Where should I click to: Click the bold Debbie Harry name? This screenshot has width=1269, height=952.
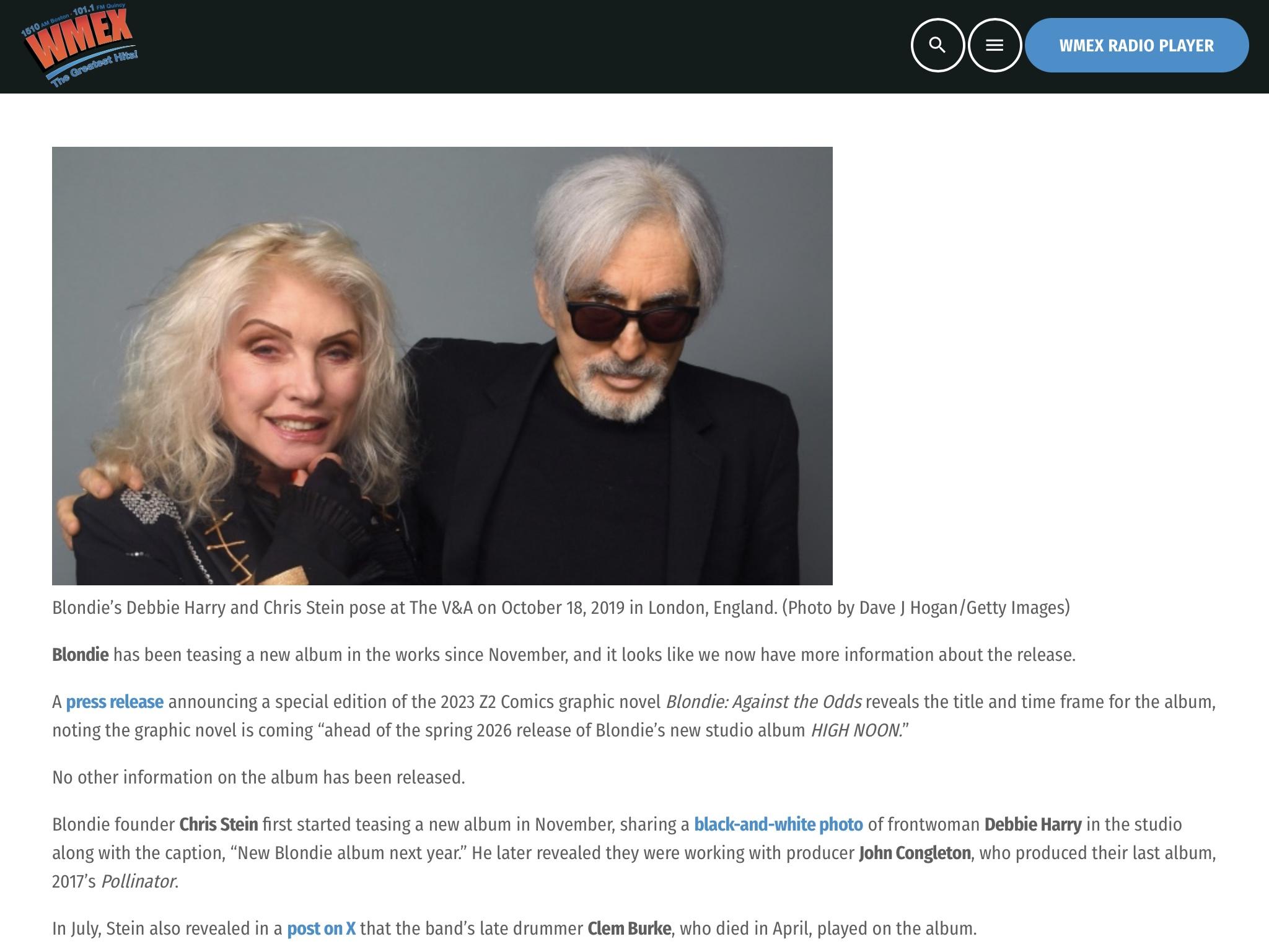(1032, 824)
